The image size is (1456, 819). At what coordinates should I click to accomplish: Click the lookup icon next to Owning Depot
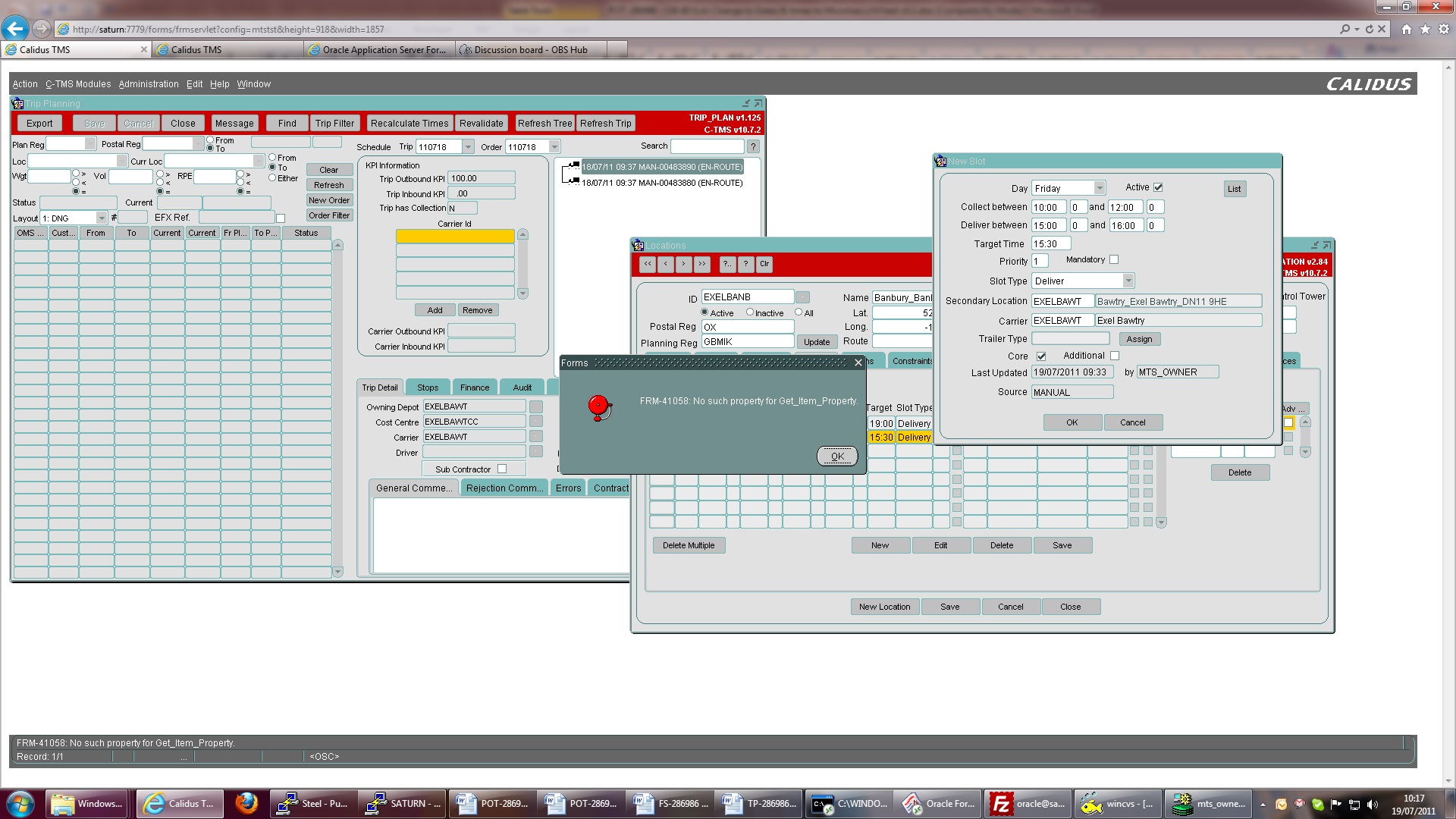tap(536, 407)
